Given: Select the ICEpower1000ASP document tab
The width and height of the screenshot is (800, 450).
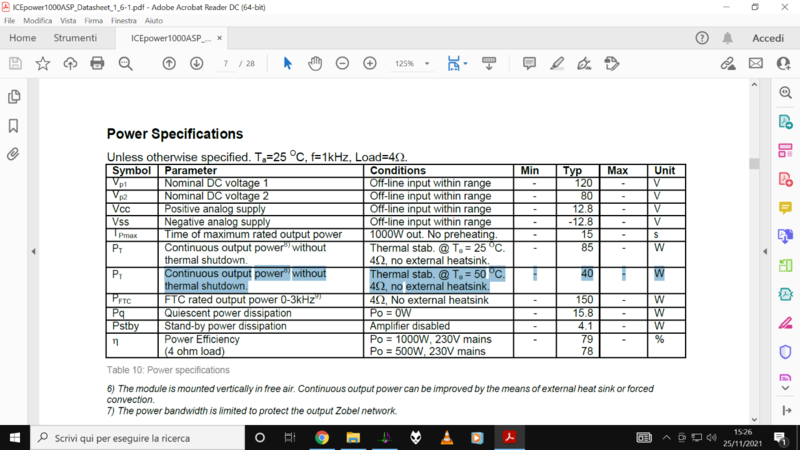Looking at the screenshot, I should click(x=170, y=38).
